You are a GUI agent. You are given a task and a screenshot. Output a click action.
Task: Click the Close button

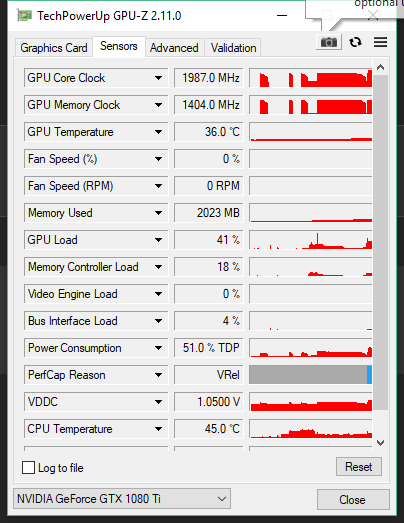point(353,500)
